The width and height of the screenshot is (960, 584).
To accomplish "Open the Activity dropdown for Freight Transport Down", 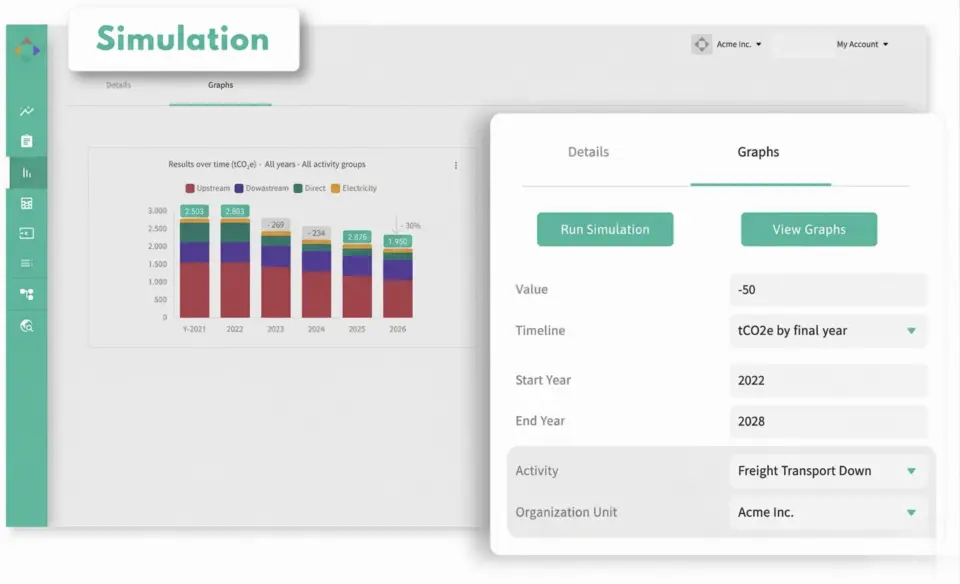I will coord(828,470).
